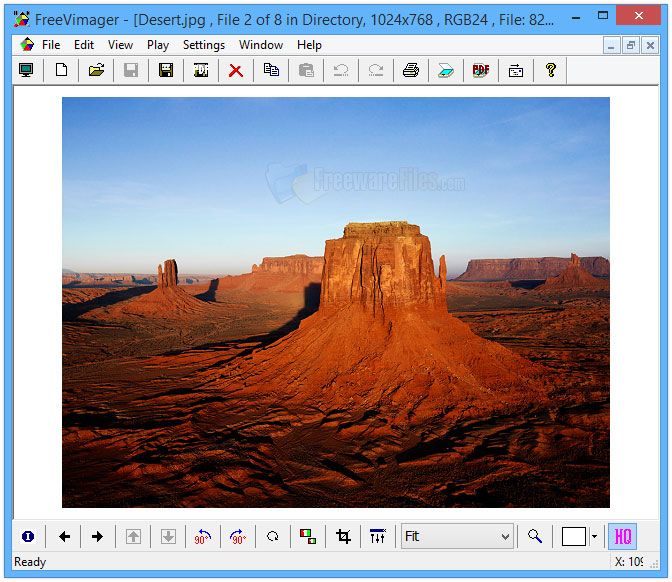Close the Desert.jpg document window
672x582 pixels.
click(x=650, y=45)
